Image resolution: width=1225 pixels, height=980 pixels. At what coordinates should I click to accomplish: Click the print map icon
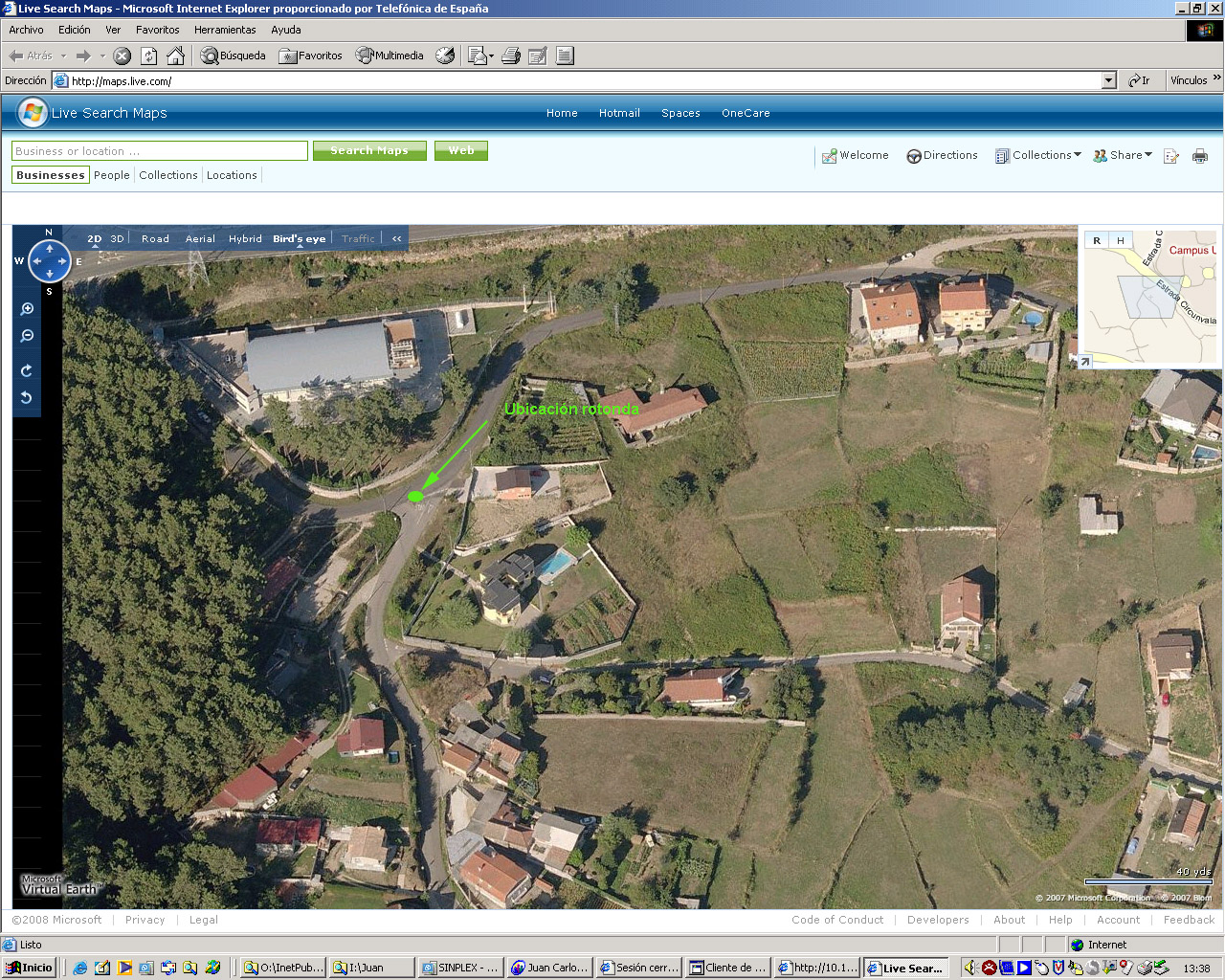coord(1200,156)
